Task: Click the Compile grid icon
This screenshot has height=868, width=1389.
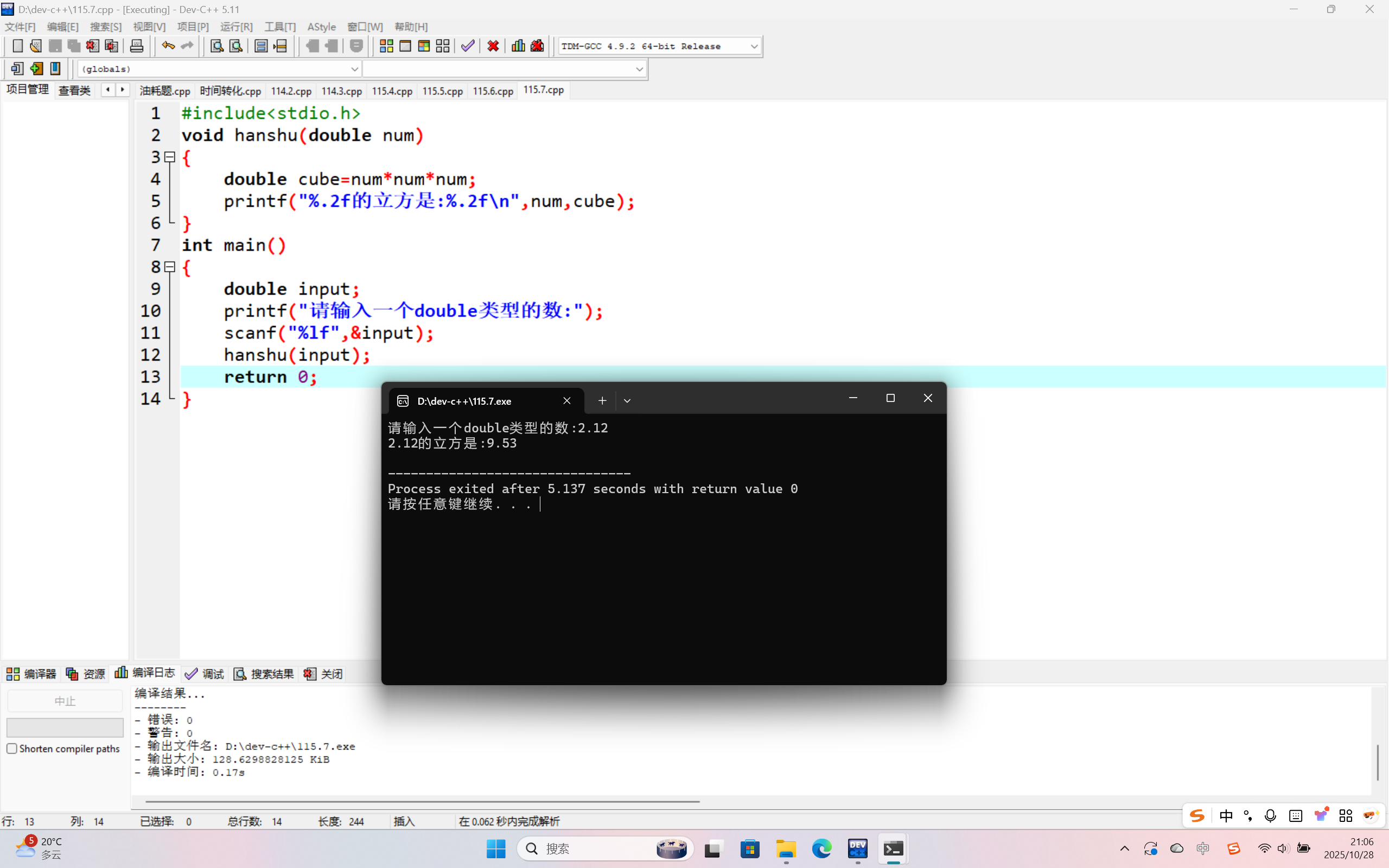Action: (x=386, y=46)
